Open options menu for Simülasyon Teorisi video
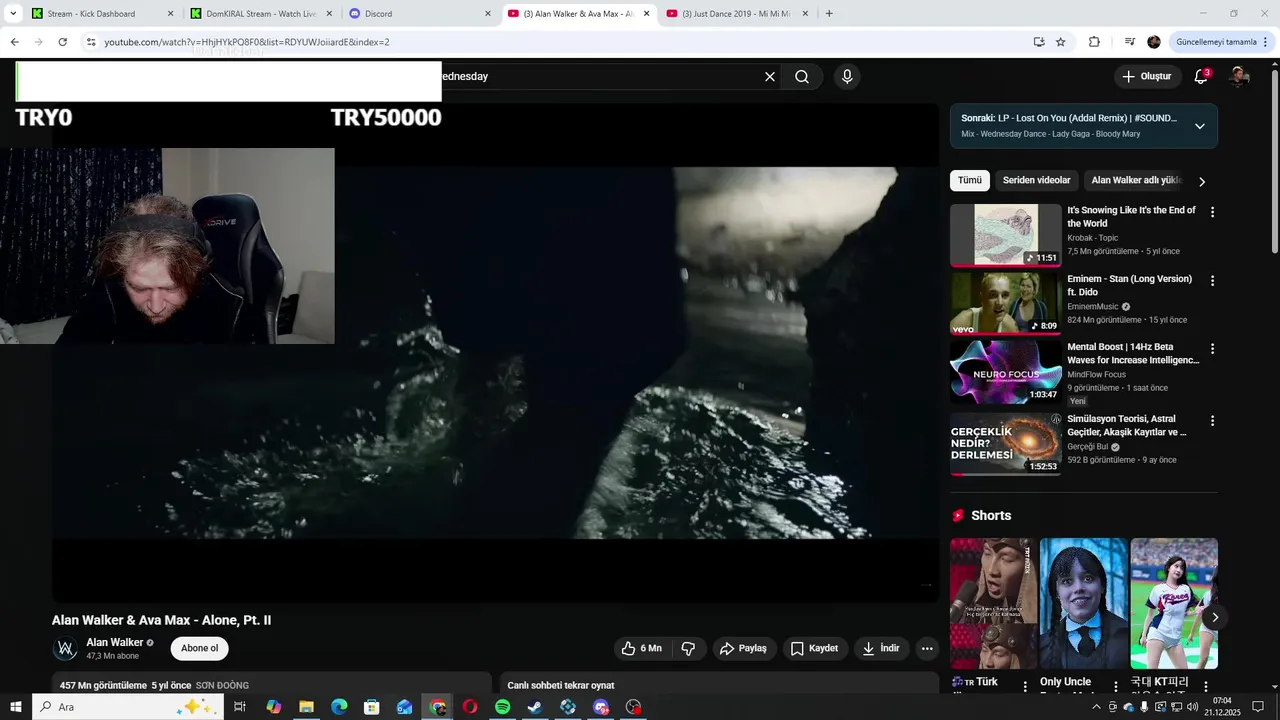Viewport: 1280px width, 720px height. [1212, 421]
